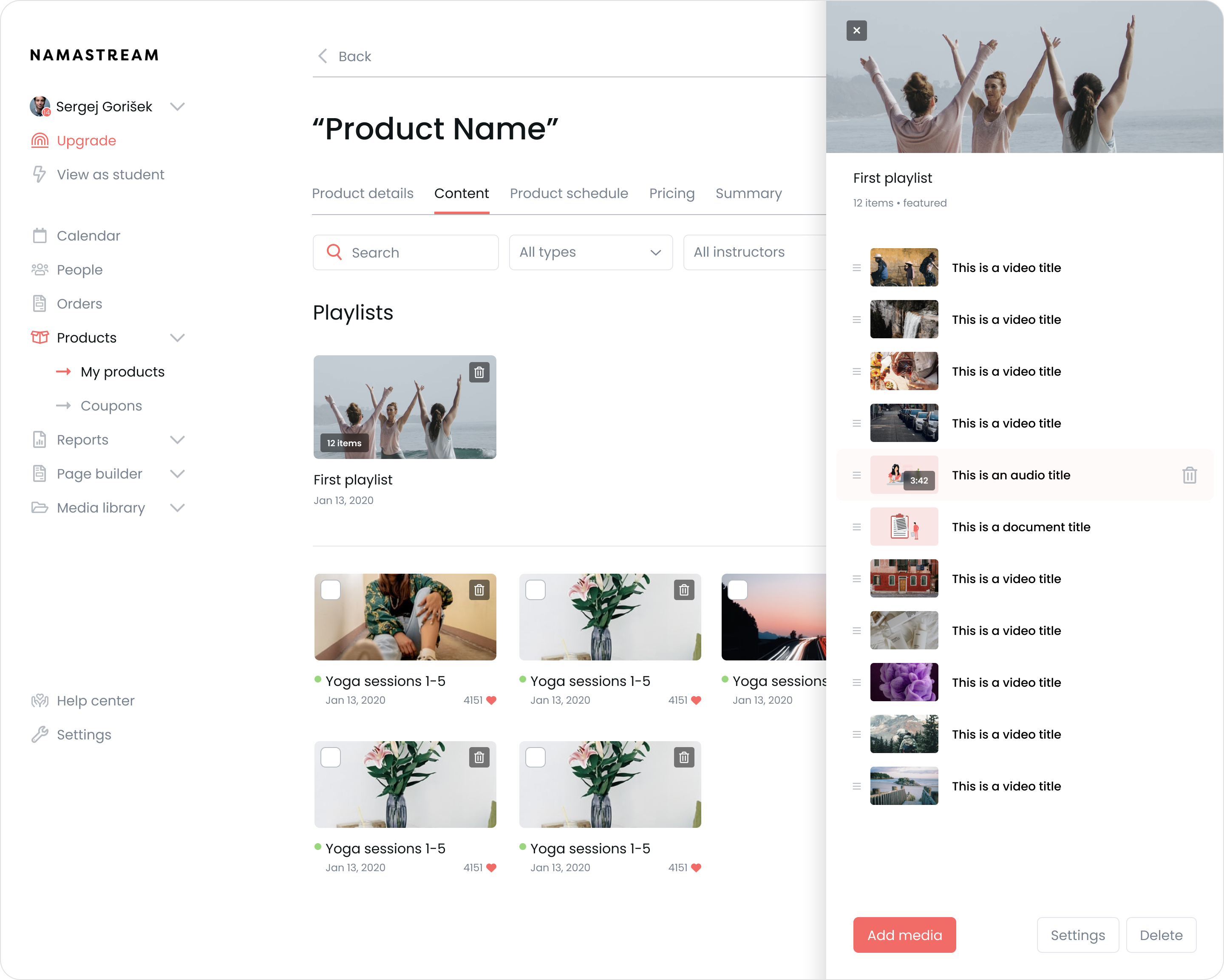Click the Help center heart icon
This screenshot has height=980, width=1224.
(39, 701)
